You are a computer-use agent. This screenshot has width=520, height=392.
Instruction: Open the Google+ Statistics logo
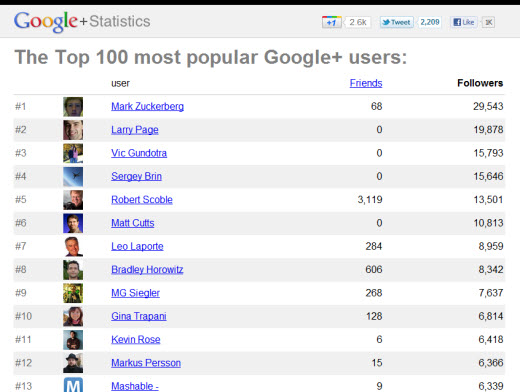pos(82,22)
